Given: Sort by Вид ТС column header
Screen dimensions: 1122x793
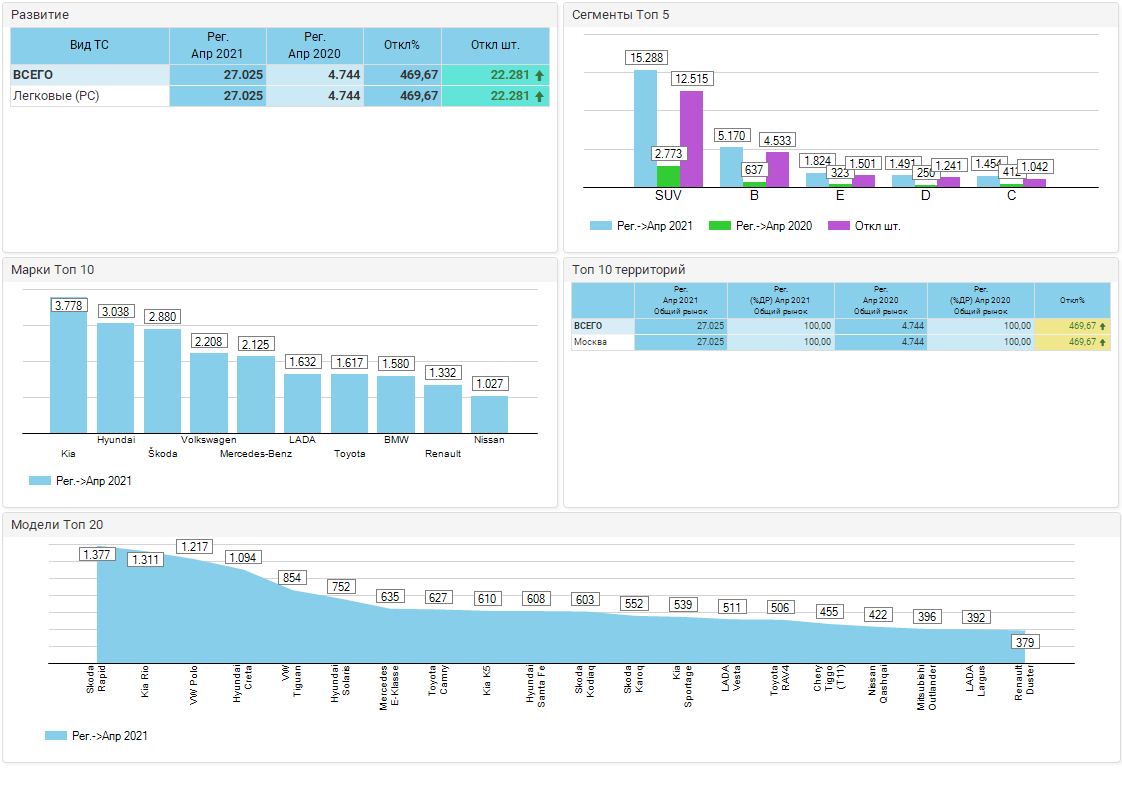Looking at the screenshot, I should click(89, 46).
